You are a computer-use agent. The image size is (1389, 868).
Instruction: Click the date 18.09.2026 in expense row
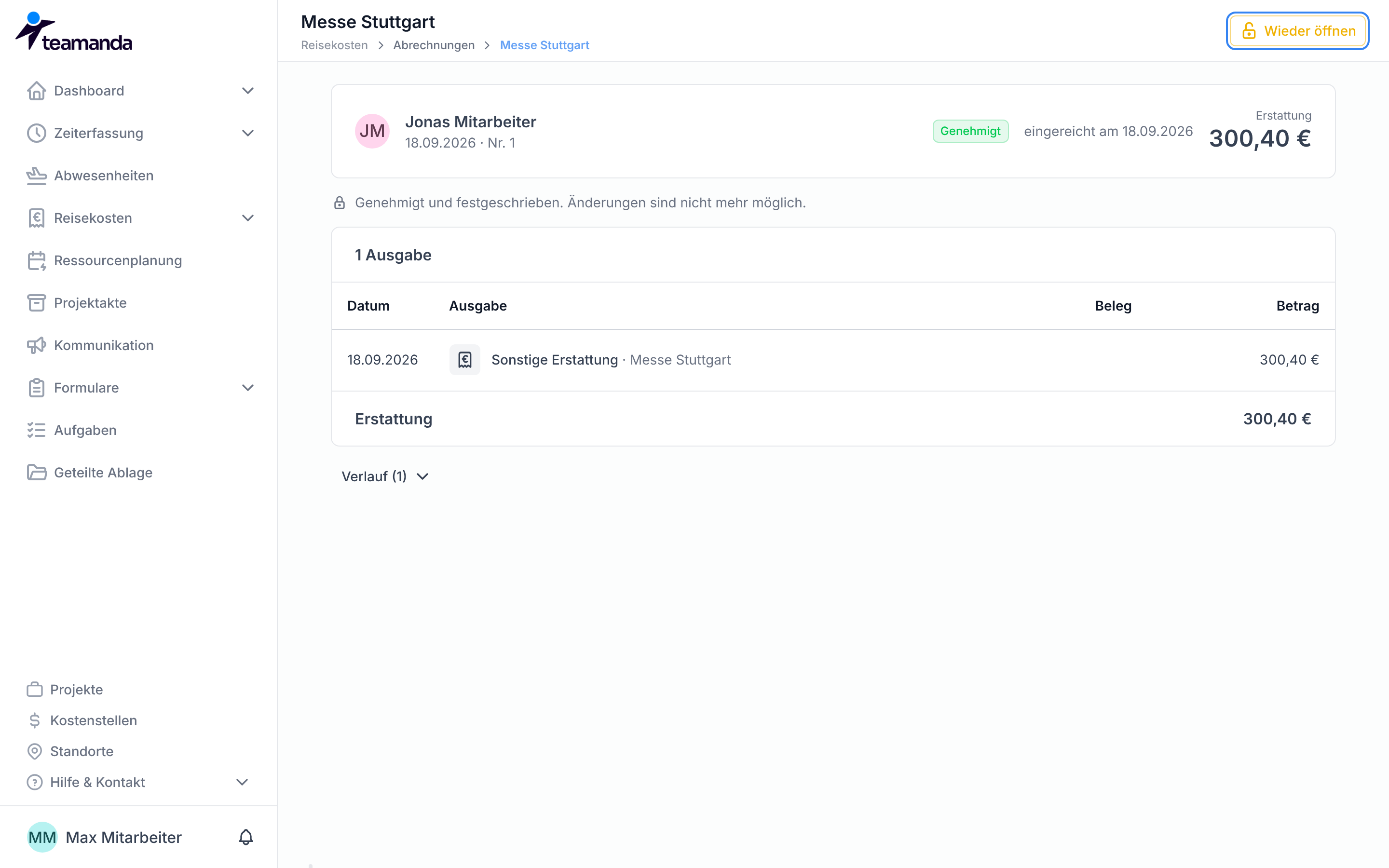coord(382,360)
